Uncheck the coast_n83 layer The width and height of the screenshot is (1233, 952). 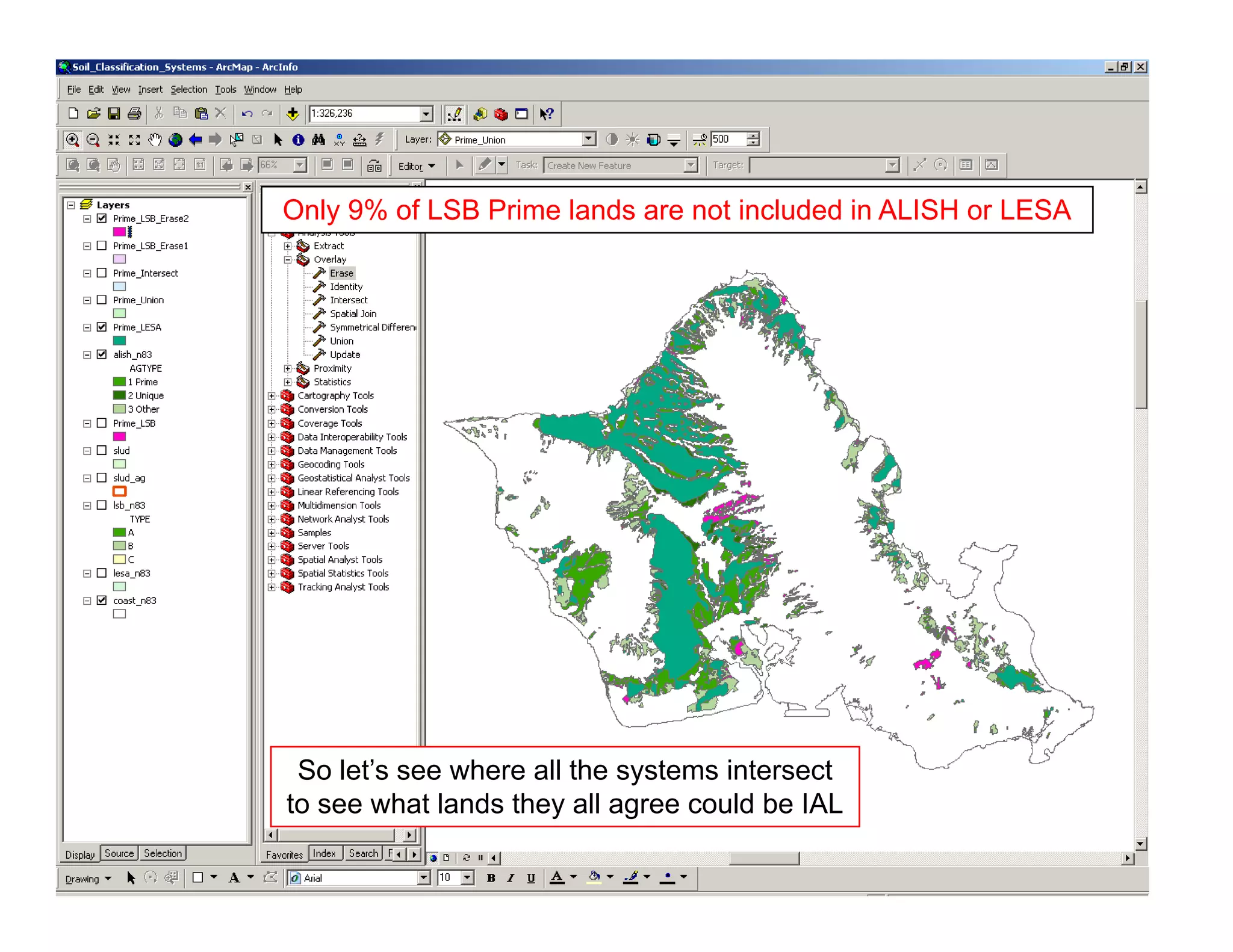pyautogui.click(x=102, y=600)
